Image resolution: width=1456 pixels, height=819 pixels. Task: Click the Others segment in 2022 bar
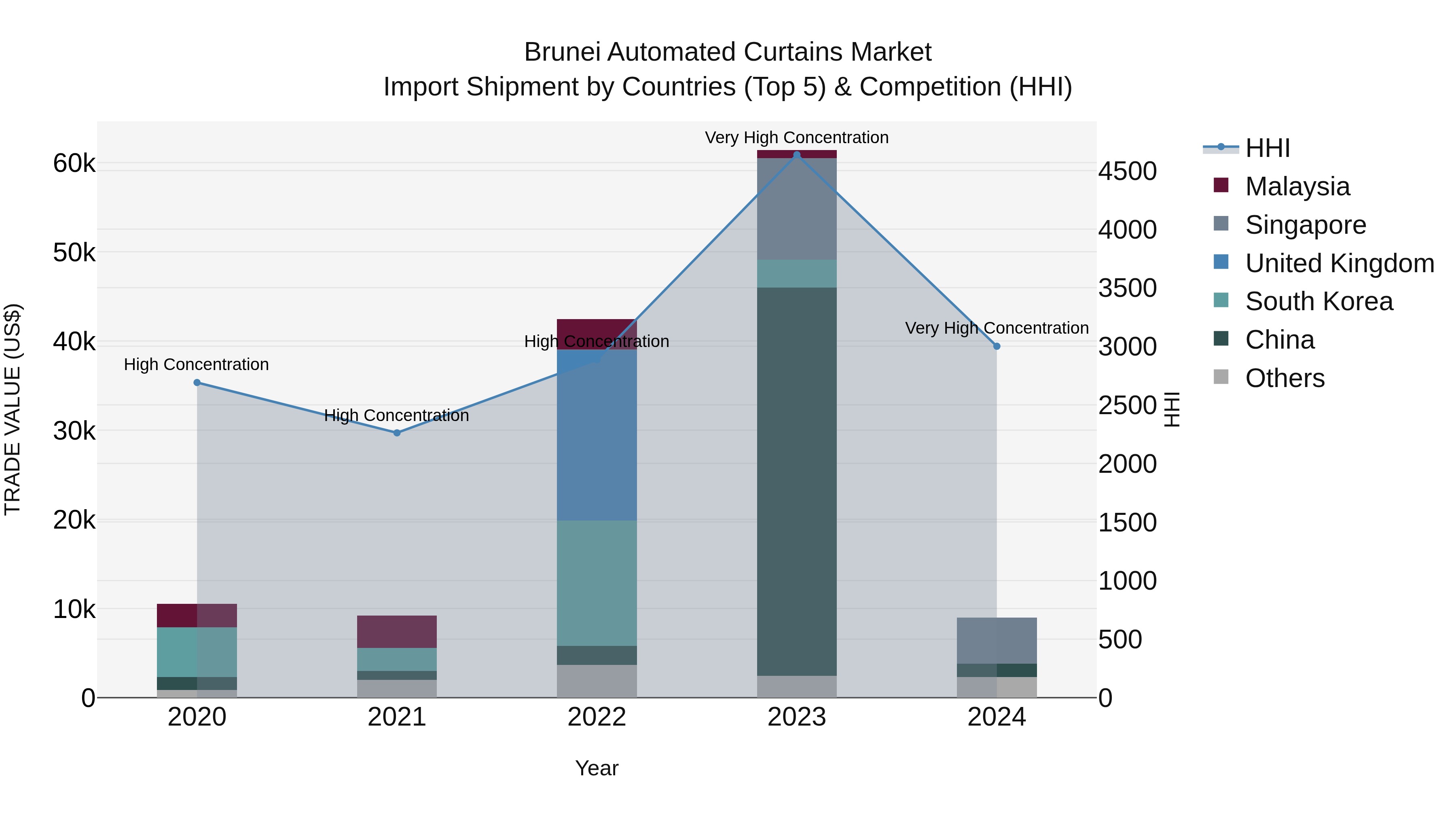coord(597,681)
